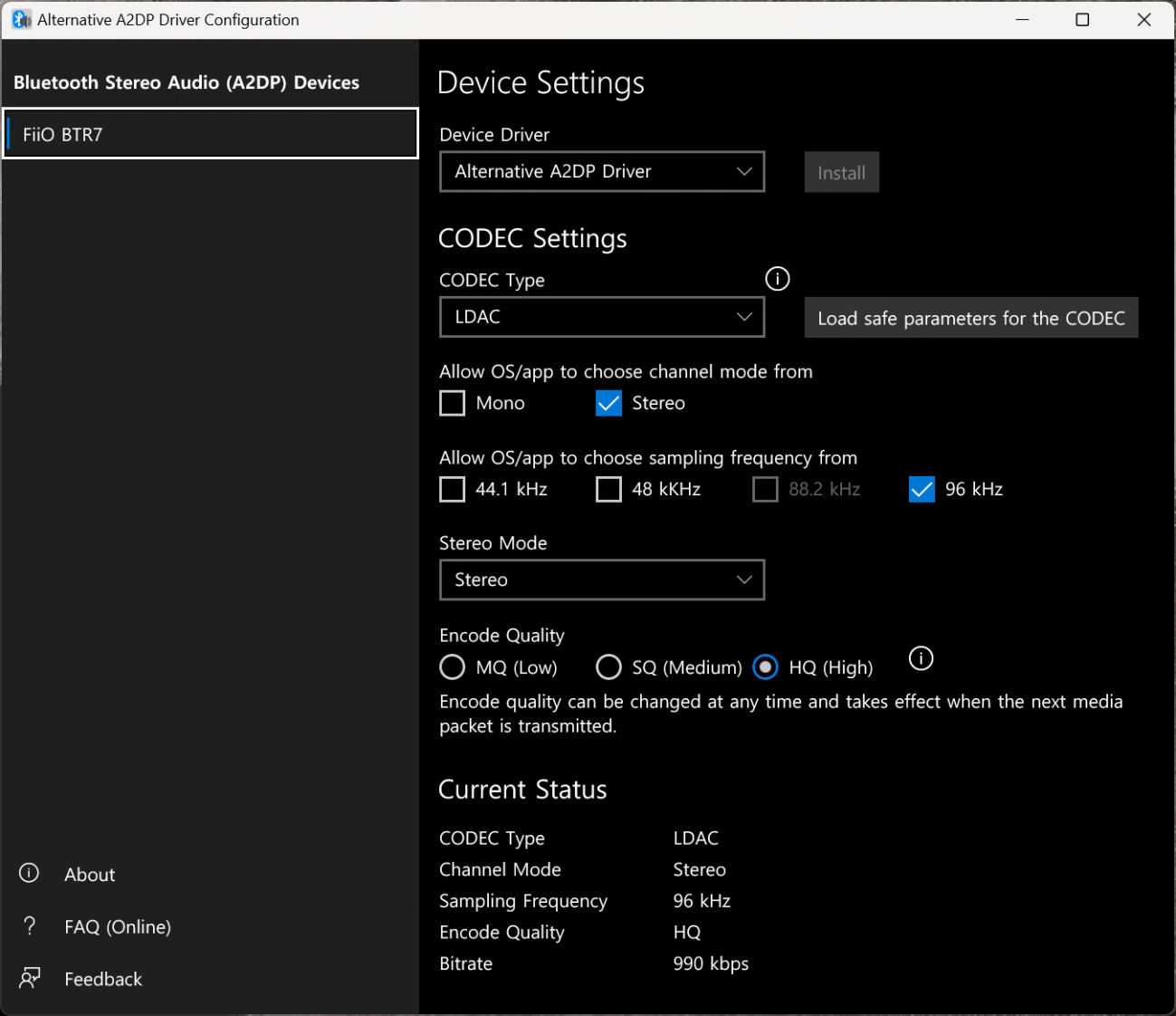Click Bluetooth Stereo Audio (A2DP) Devices heading
Viewport: 1176px width, 1016px height.
186,82
